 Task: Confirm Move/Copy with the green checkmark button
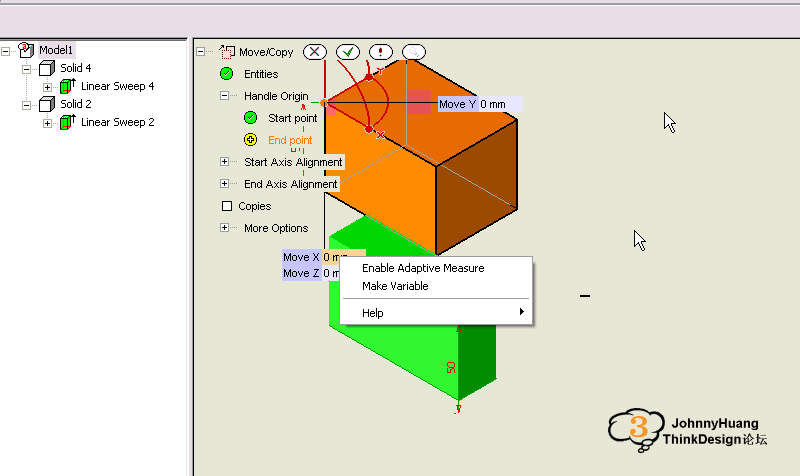point(348,52)
